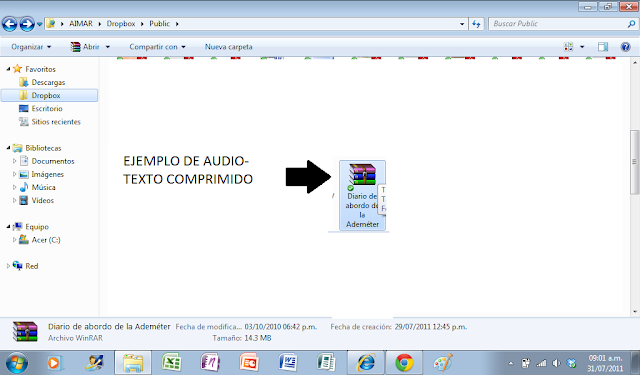Image resolution: width=640 pixels, height=375 pixels.
Task: Click the Dropbox breadcrumb in address bar
Action: (121, 24)
